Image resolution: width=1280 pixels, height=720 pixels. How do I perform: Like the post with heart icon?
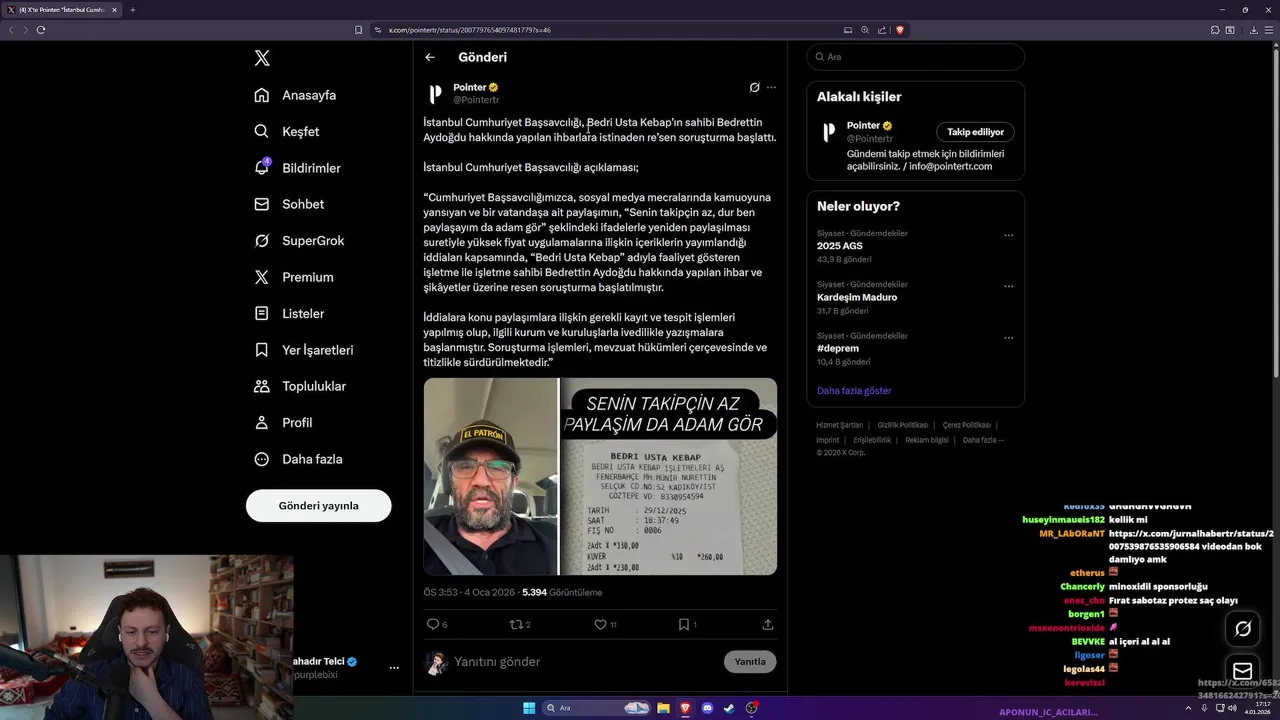tap(600, 624)
